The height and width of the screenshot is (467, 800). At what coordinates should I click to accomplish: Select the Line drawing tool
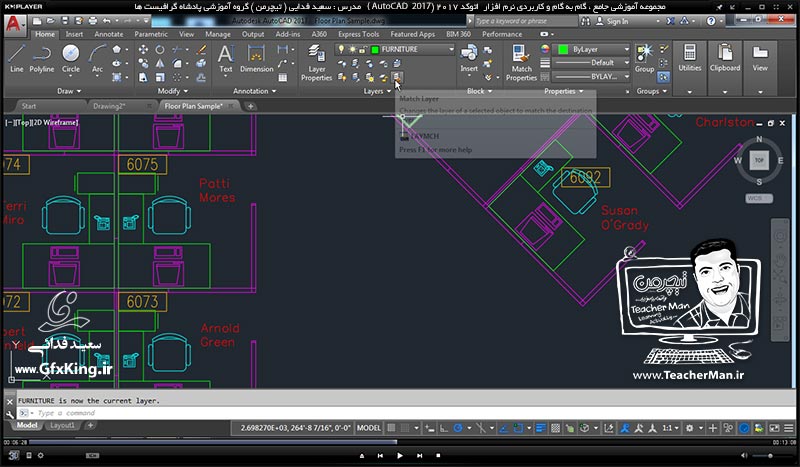pos(16,58)
